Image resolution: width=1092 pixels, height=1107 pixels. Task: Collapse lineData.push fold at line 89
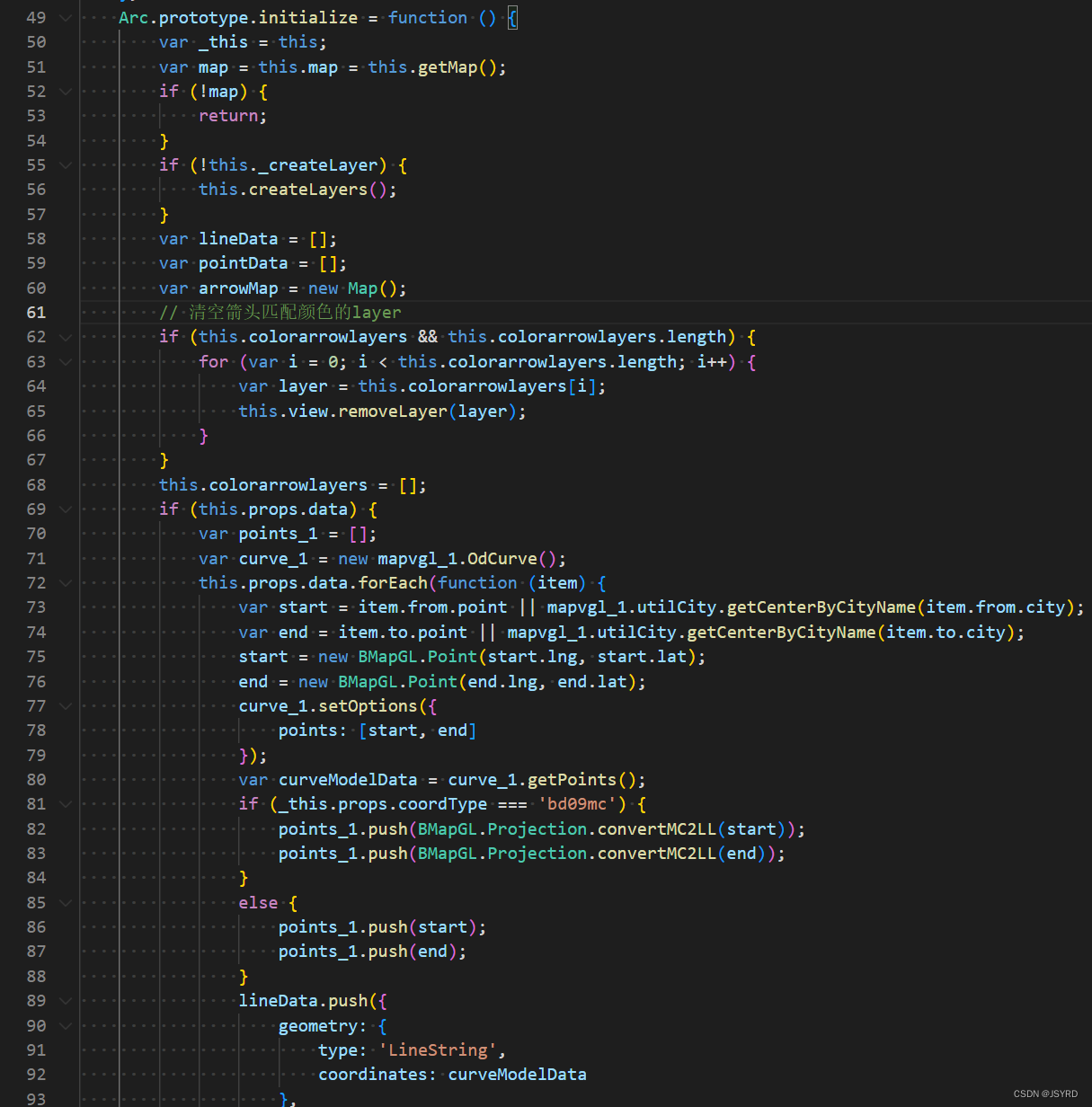65,1001
